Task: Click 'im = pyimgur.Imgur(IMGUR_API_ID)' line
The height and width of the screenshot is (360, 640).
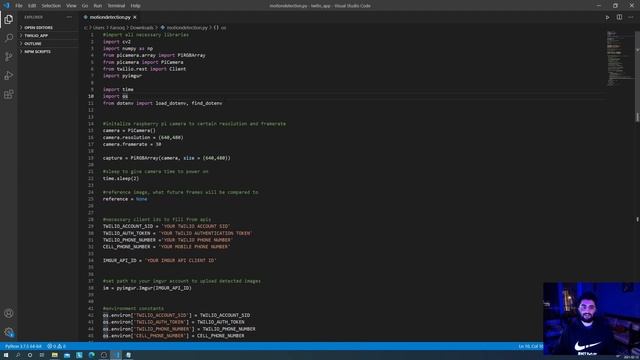Action: point(147,288)
